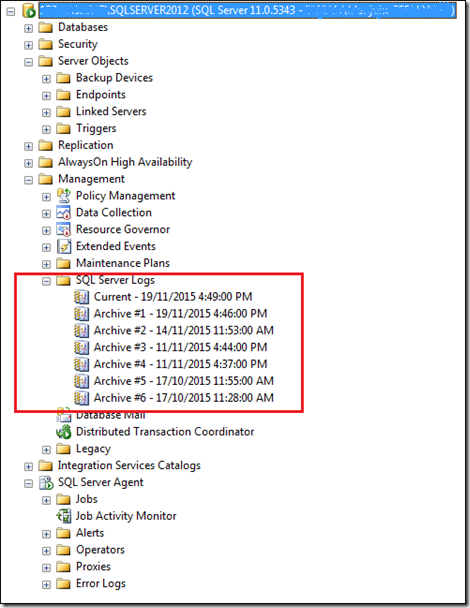Click the Archive #3 log icon
Screen dimensions: 470x608
tap(81, 347)
